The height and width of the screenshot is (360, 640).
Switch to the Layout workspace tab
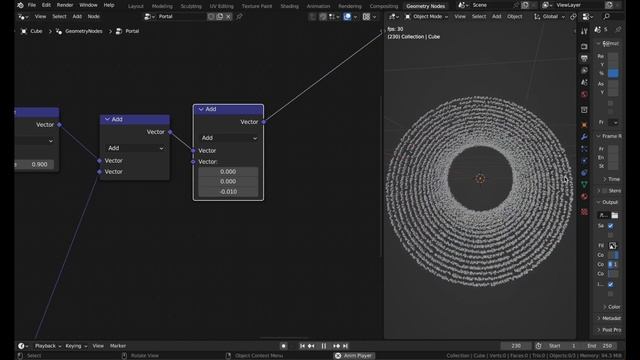[x=136, y=6]
